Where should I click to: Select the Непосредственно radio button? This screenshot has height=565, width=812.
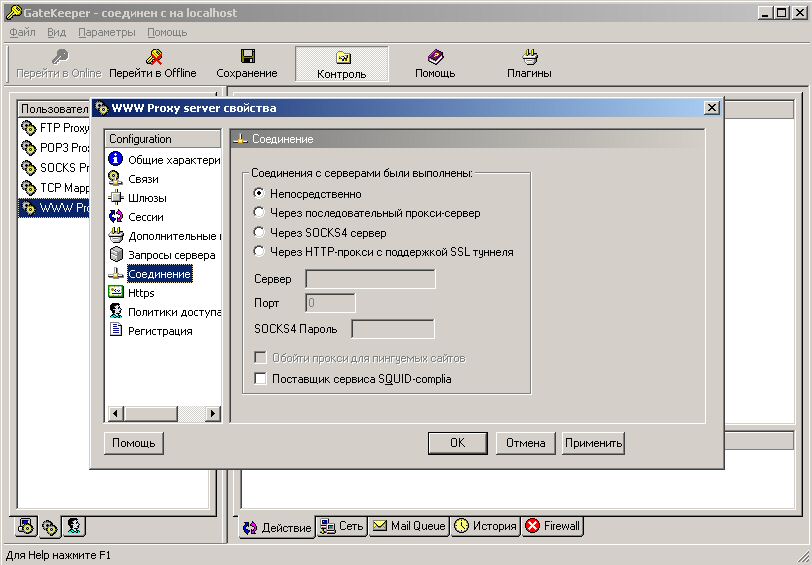click(x=259, y=193)
